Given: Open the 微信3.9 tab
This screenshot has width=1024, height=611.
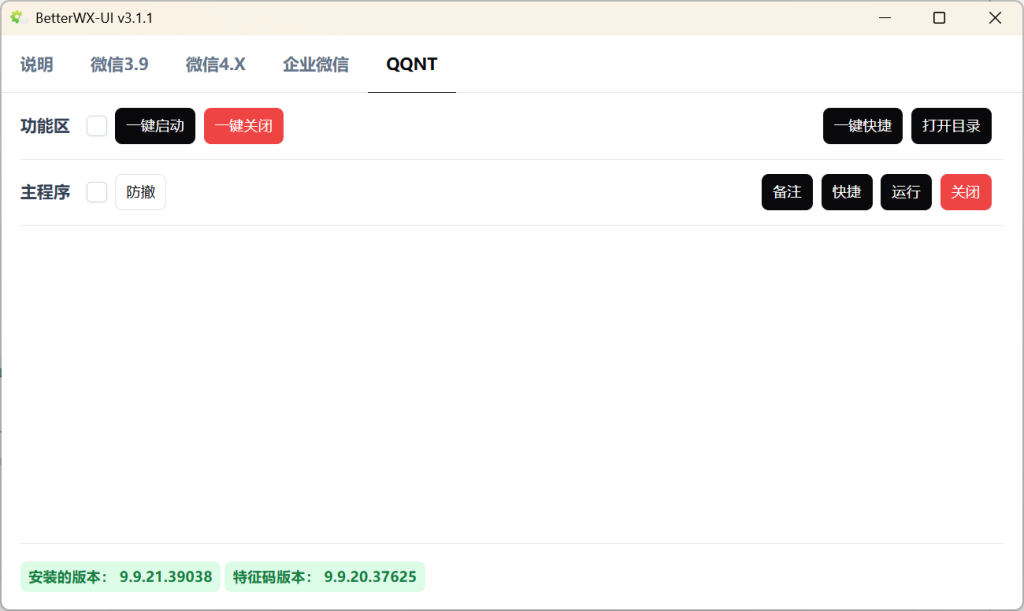Looking at the screenshot, I should (119, 64).
